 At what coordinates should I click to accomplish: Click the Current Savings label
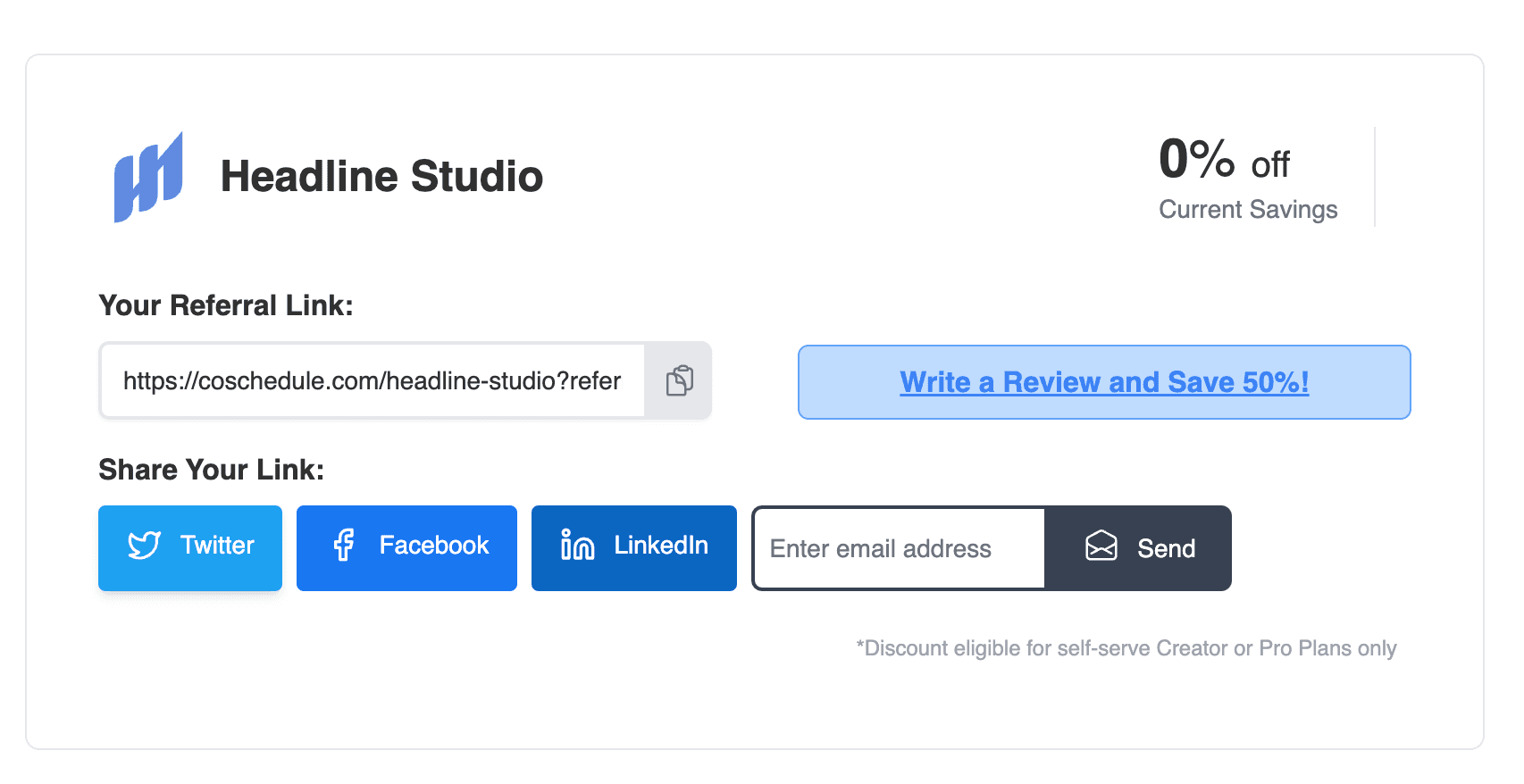pos(1248,210)
